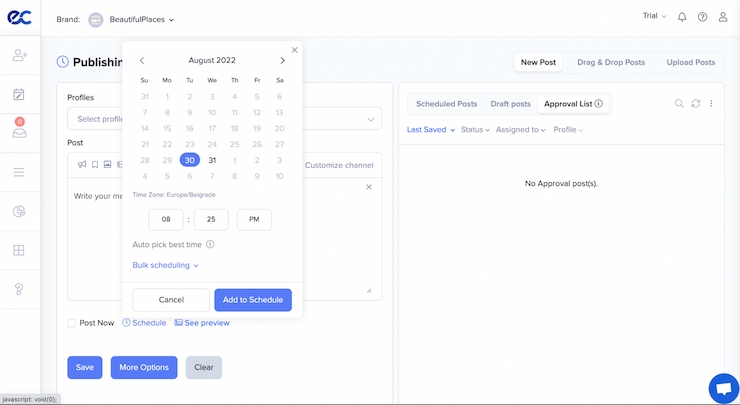Viewport: 740px width, 405px height.
Task: Open the chat support bubble
Action: point(723,388)
